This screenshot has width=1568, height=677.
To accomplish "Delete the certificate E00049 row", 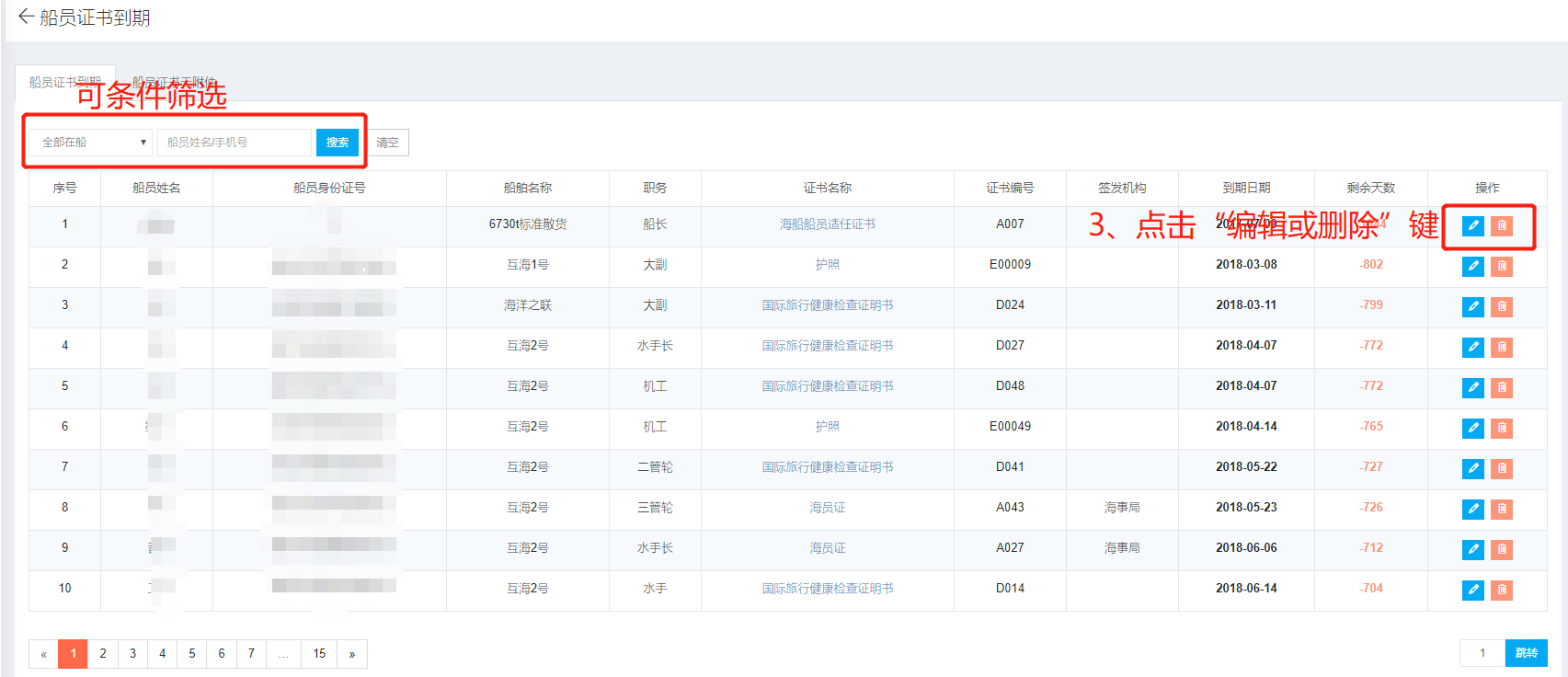I will coord(1502,428).
